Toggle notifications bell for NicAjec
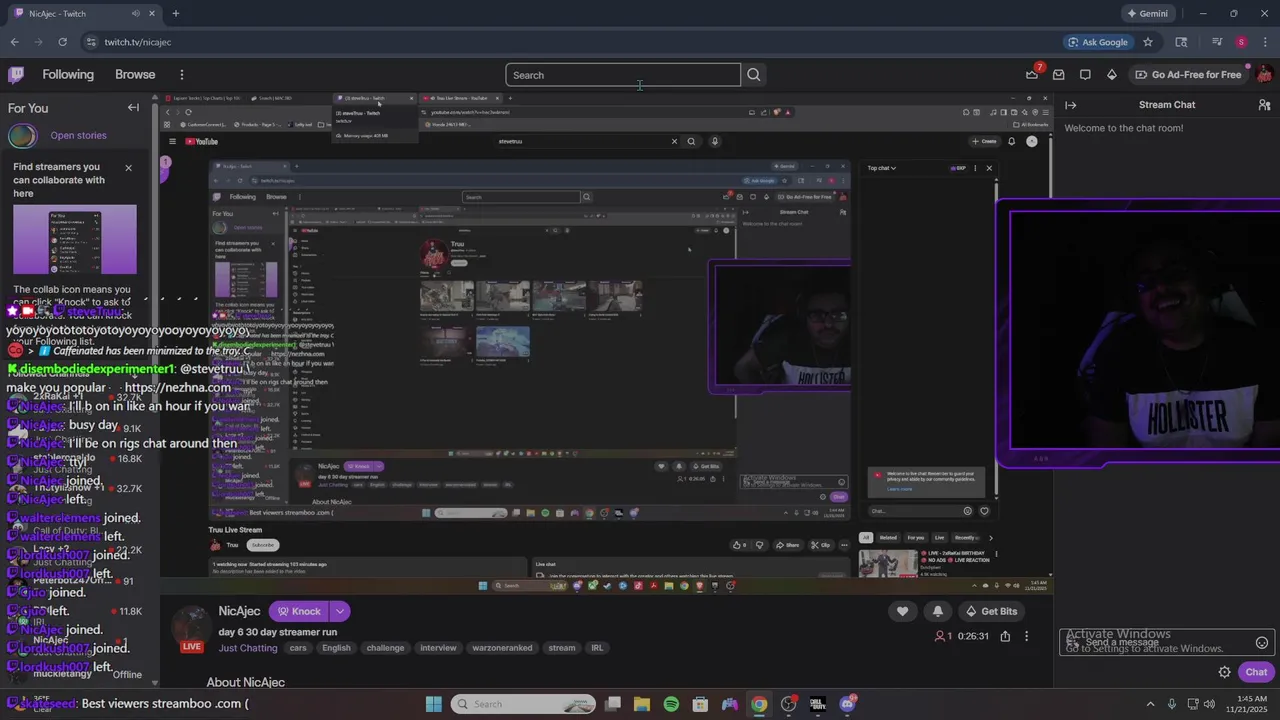The height and width of the screenshot is (720, 1280). (x=937, y=611)
